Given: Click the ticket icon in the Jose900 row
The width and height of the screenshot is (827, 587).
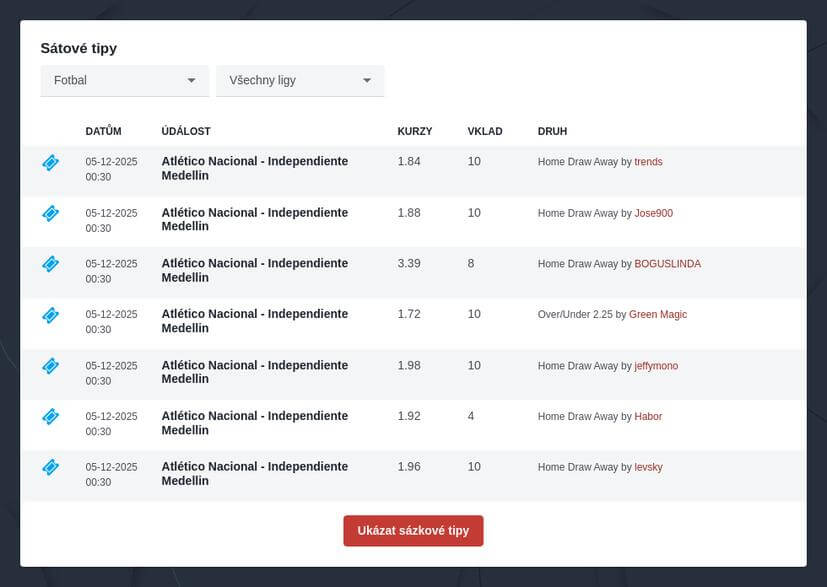Looking at the screenshot, I should [50, 213].
